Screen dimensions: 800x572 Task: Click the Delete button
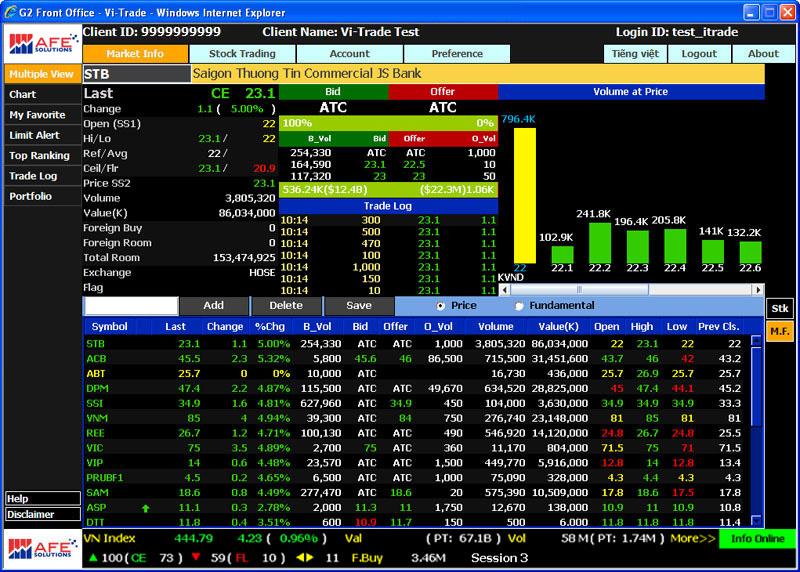tap(286, 305)
